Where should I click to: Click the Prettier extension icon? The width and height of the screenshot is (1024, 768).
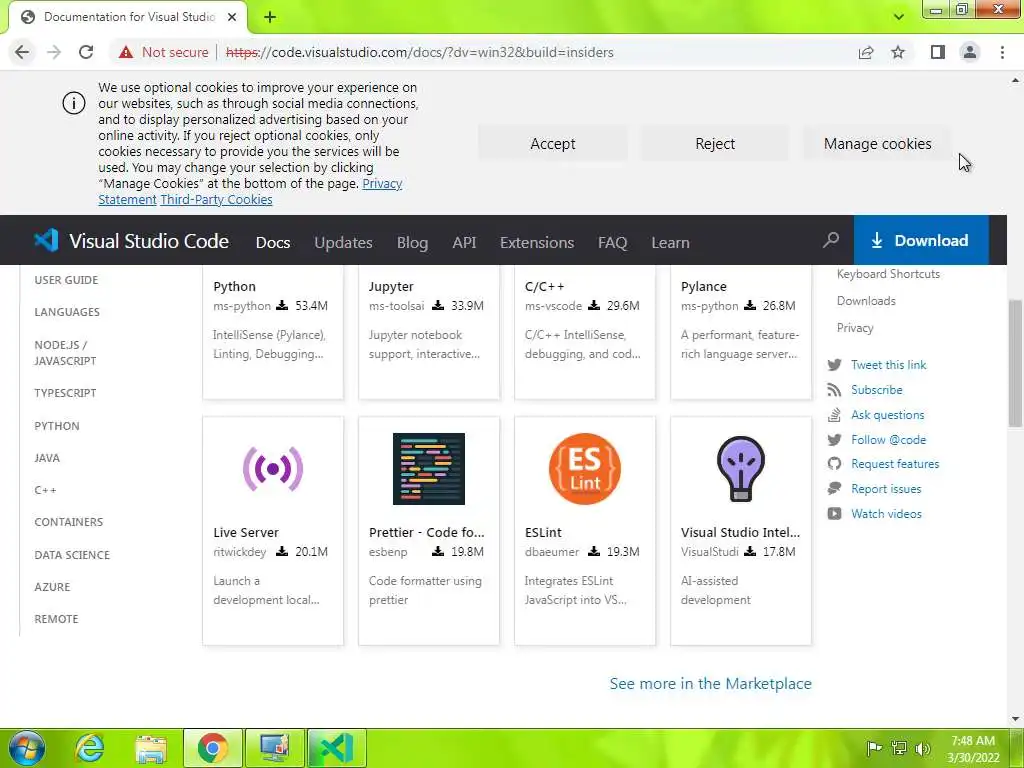pyautogui.click(x=428, y=468)
